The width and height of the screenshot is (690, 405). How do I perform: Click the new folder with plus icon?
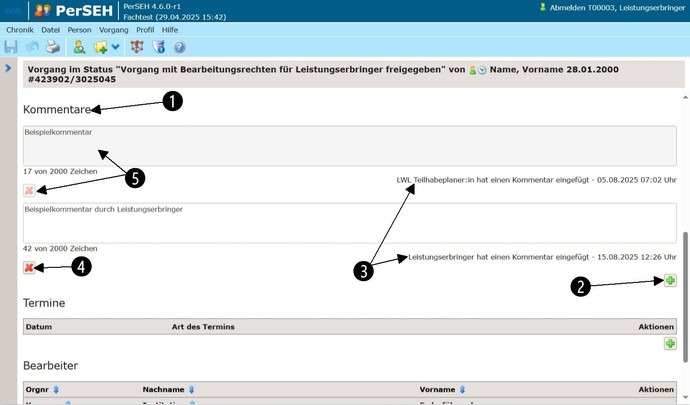click(100, 47)
